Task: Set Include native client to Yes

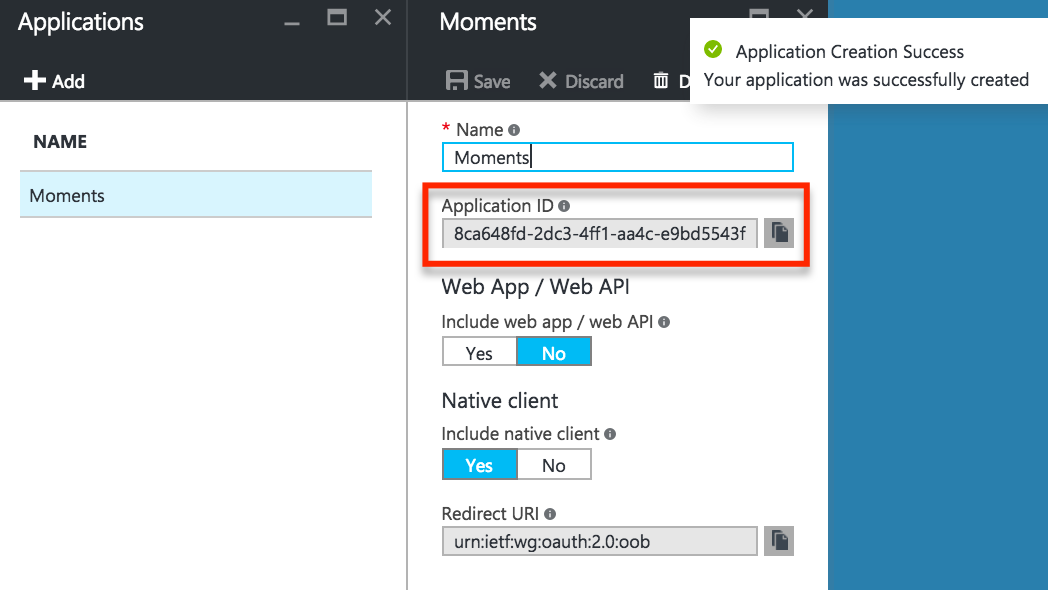Action: pos(479,464)
